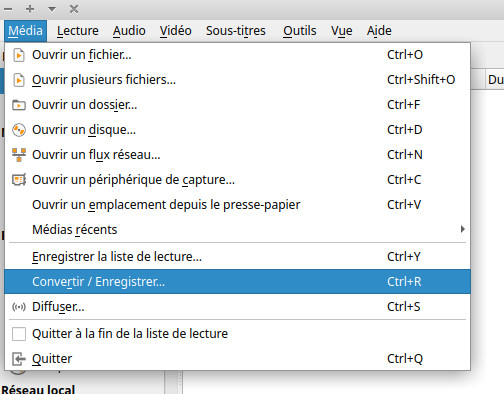Choose Ouvrir un flux réseau... entry
The image size is (504, 394).
237,155
